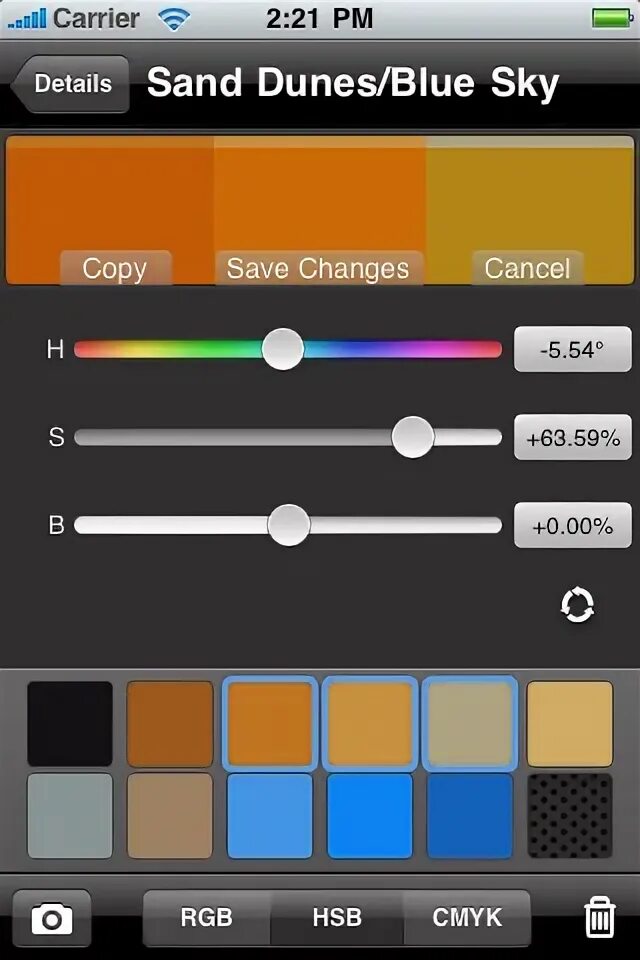Switch to the RGB color mode tab
640x960 pixels.
tap(206, 918)
